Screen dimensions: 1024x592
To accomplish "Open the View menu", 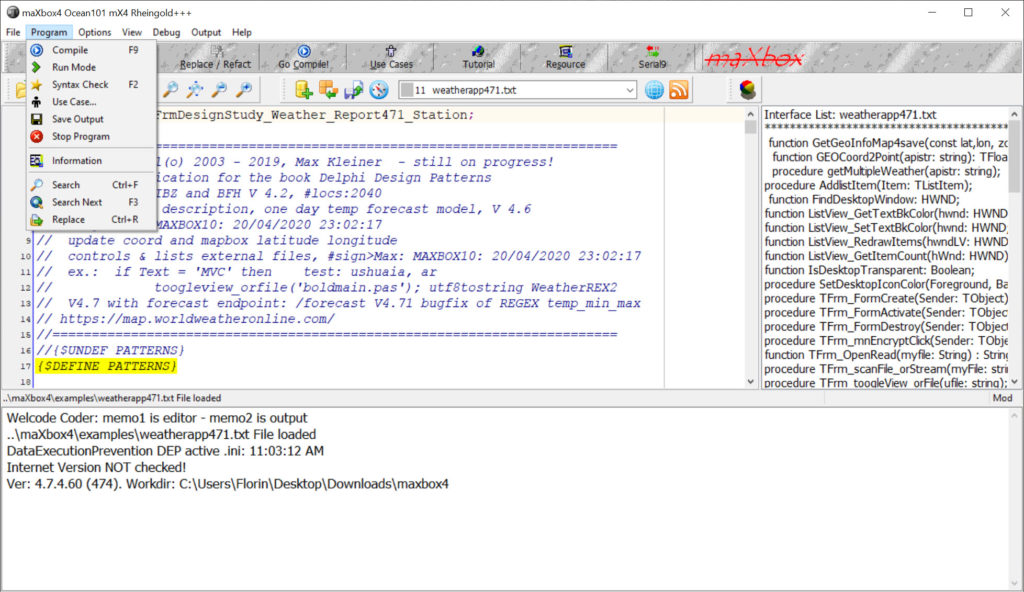I will tap(131, 32).
